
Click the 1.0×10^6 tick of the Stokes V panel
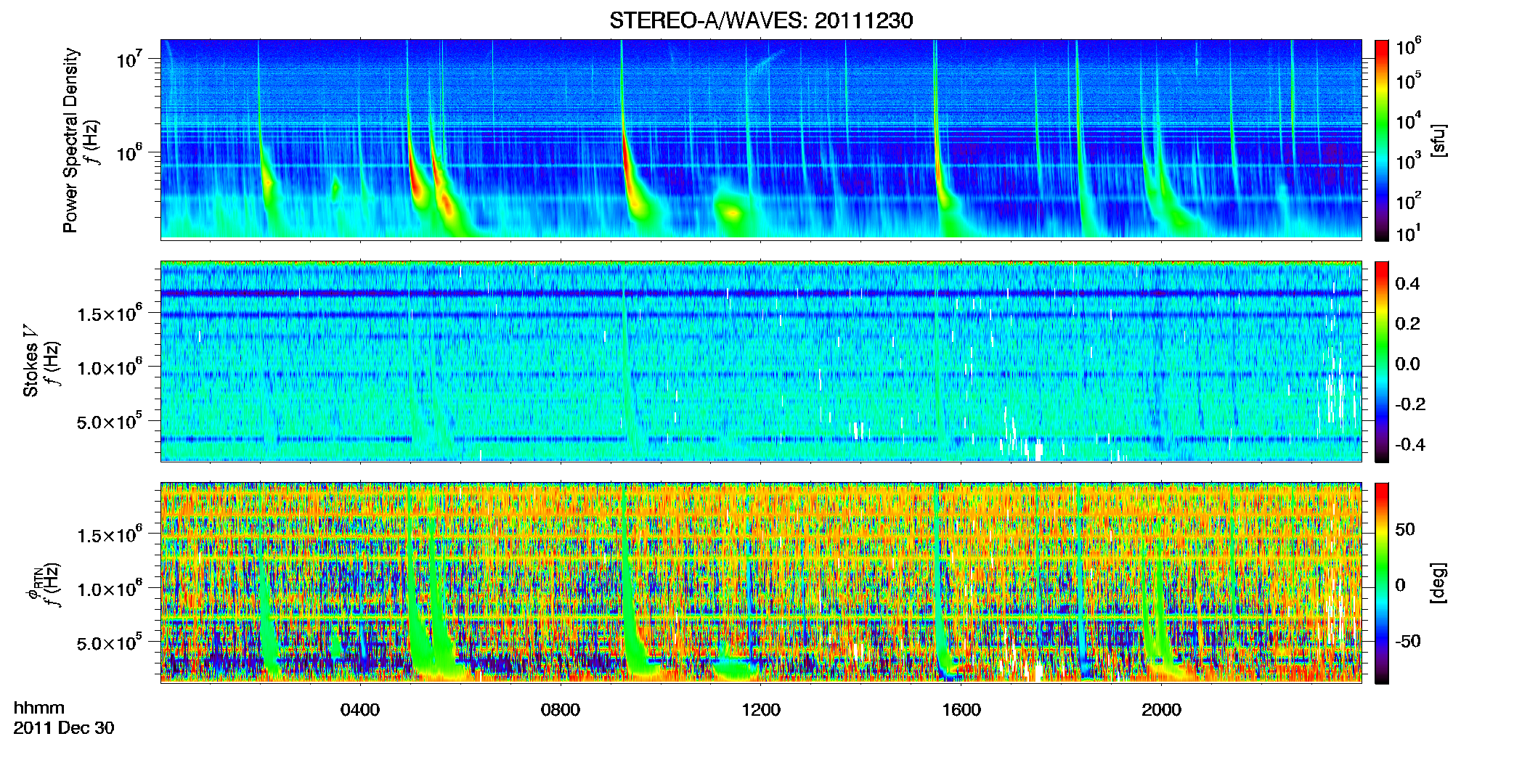click(109, 367)
